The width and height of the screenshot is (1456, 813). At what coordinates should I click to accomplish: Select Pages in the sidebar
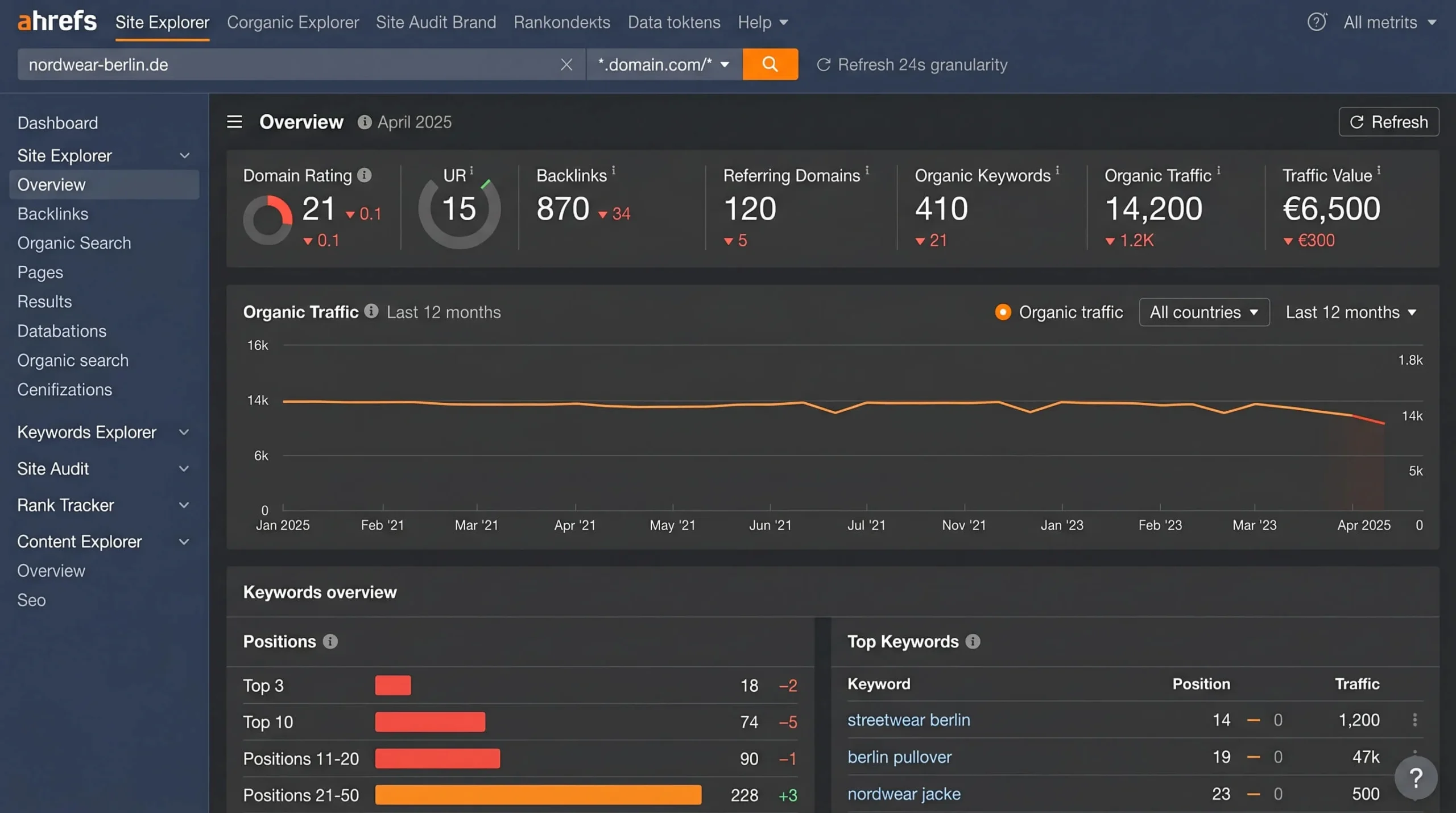pos(40,273)
